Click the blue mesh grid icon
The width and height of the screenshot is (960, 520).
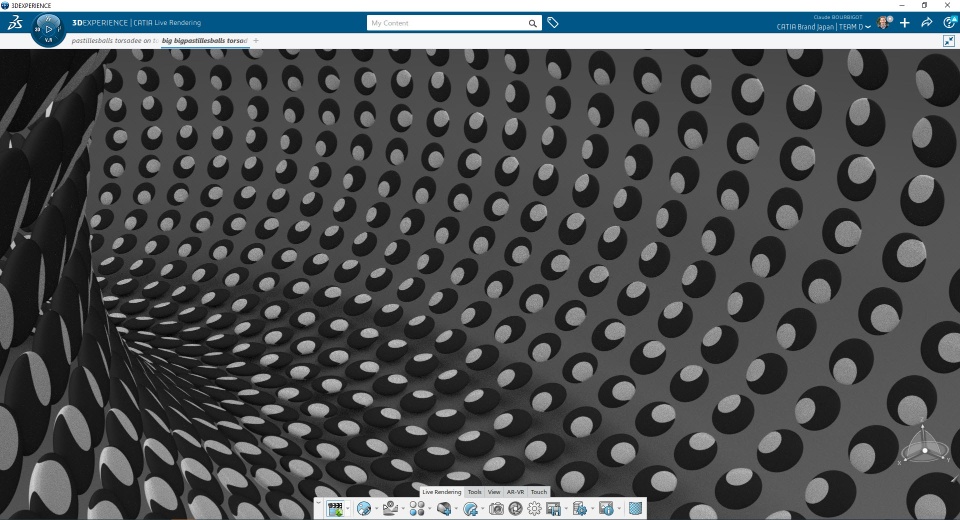pos(636,508)
